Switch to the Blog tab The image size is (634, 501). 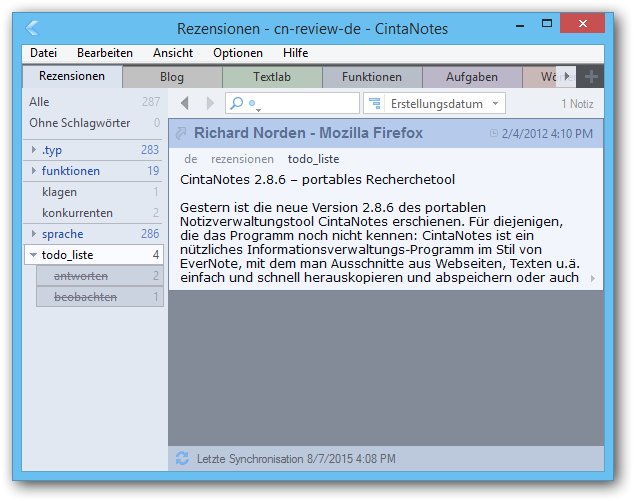coord(172,77)
